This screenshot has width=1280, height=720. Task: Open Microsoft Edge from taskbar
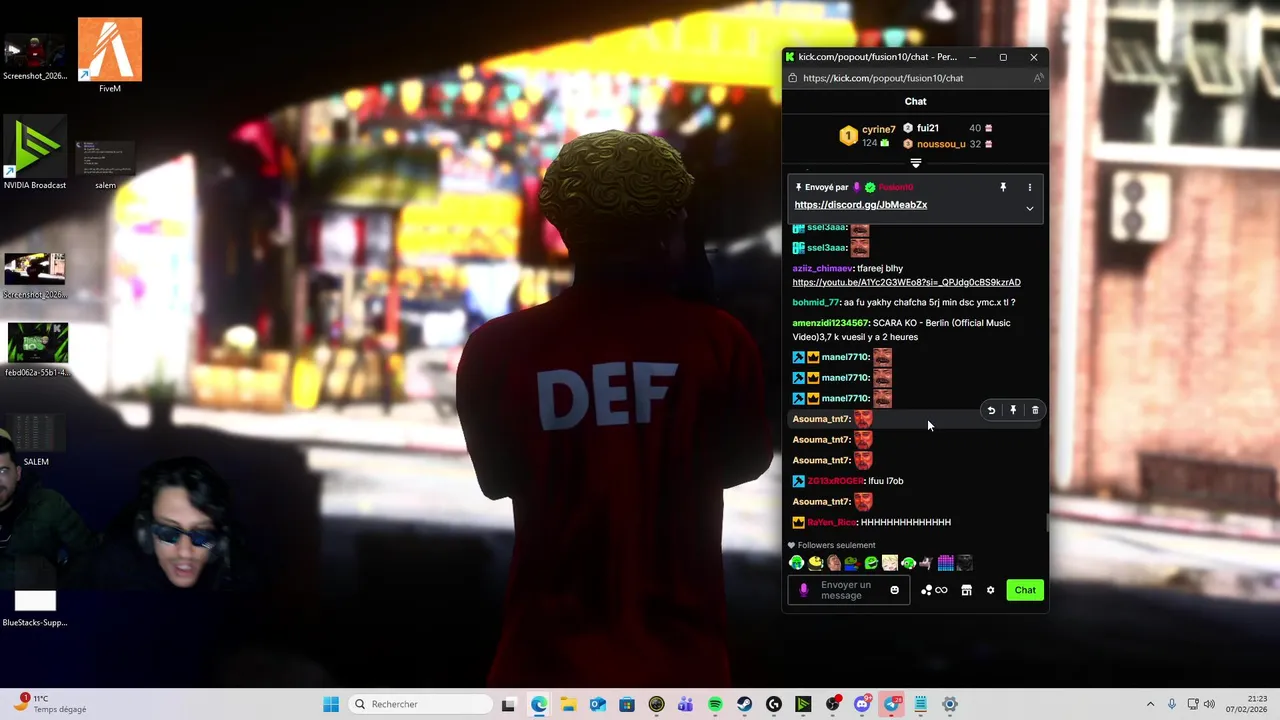[539, 704]
